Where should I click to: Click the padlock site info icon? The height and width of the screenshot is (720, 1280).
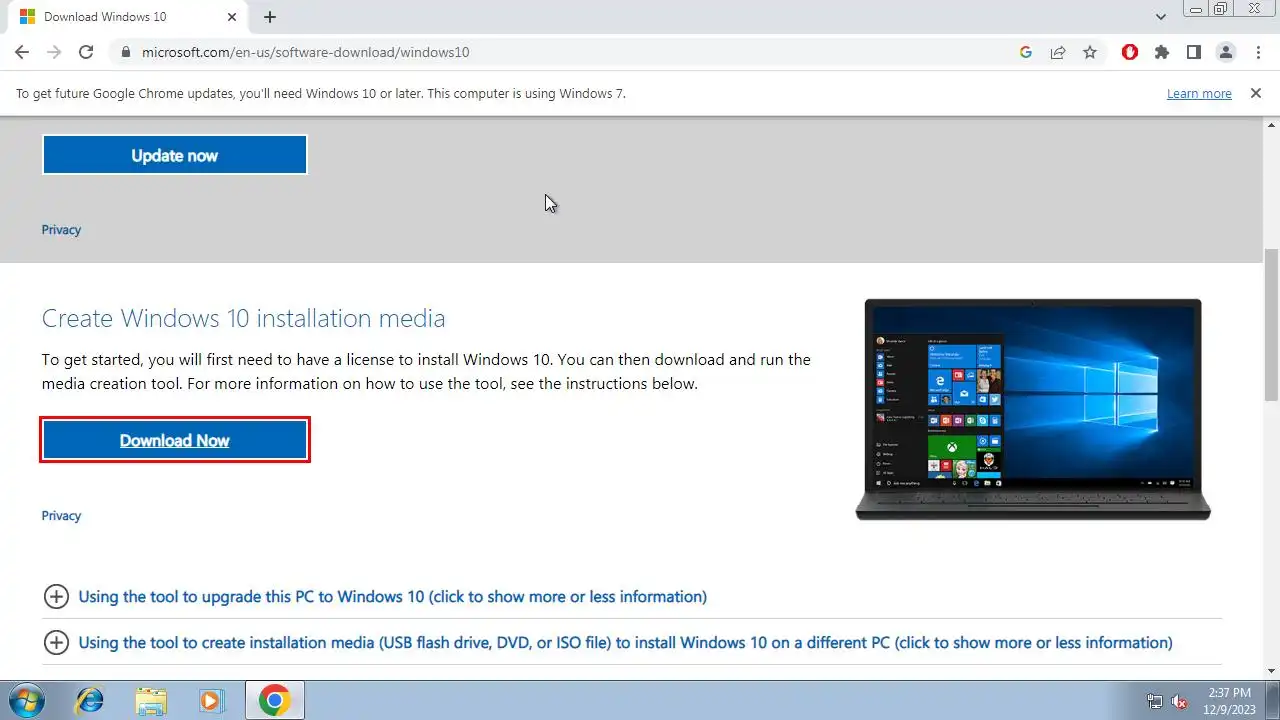click(125, 52)
